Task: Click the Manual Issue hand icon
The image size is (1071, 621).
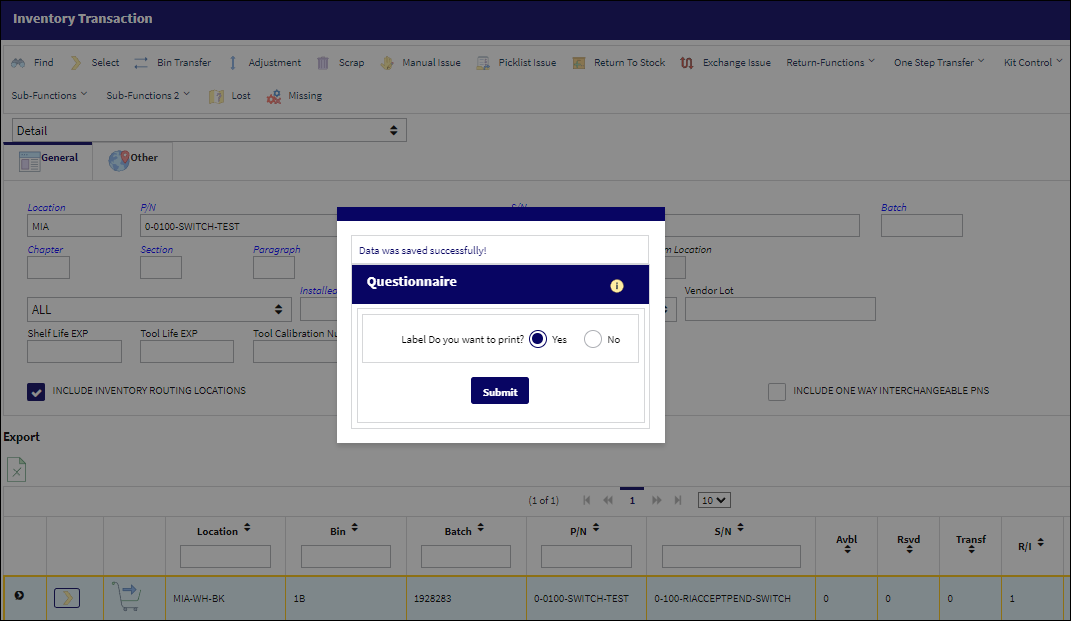Action: 387,63
